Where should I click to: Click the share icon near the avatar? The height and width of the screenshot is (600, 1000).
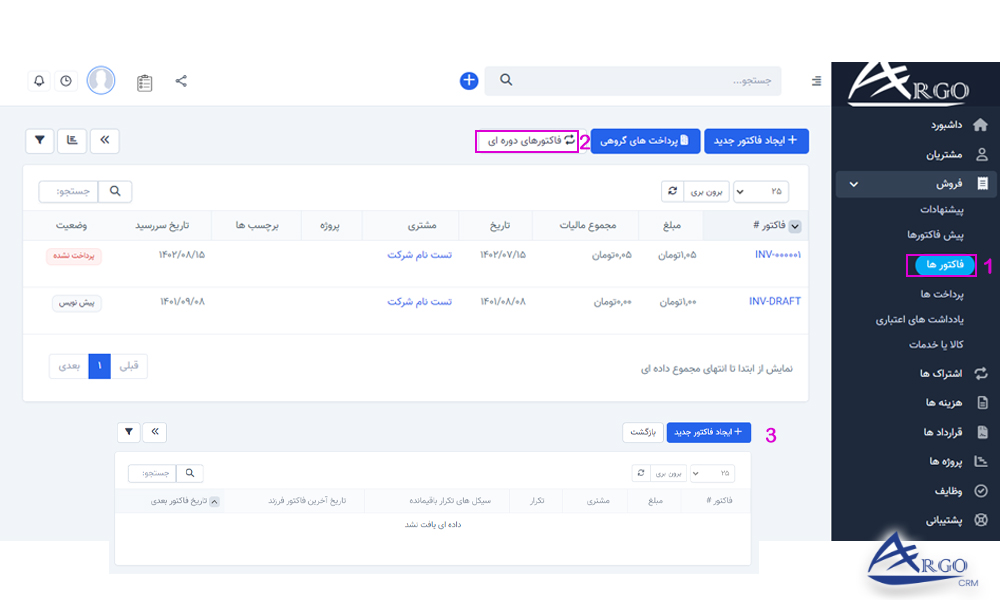point(180,80)
